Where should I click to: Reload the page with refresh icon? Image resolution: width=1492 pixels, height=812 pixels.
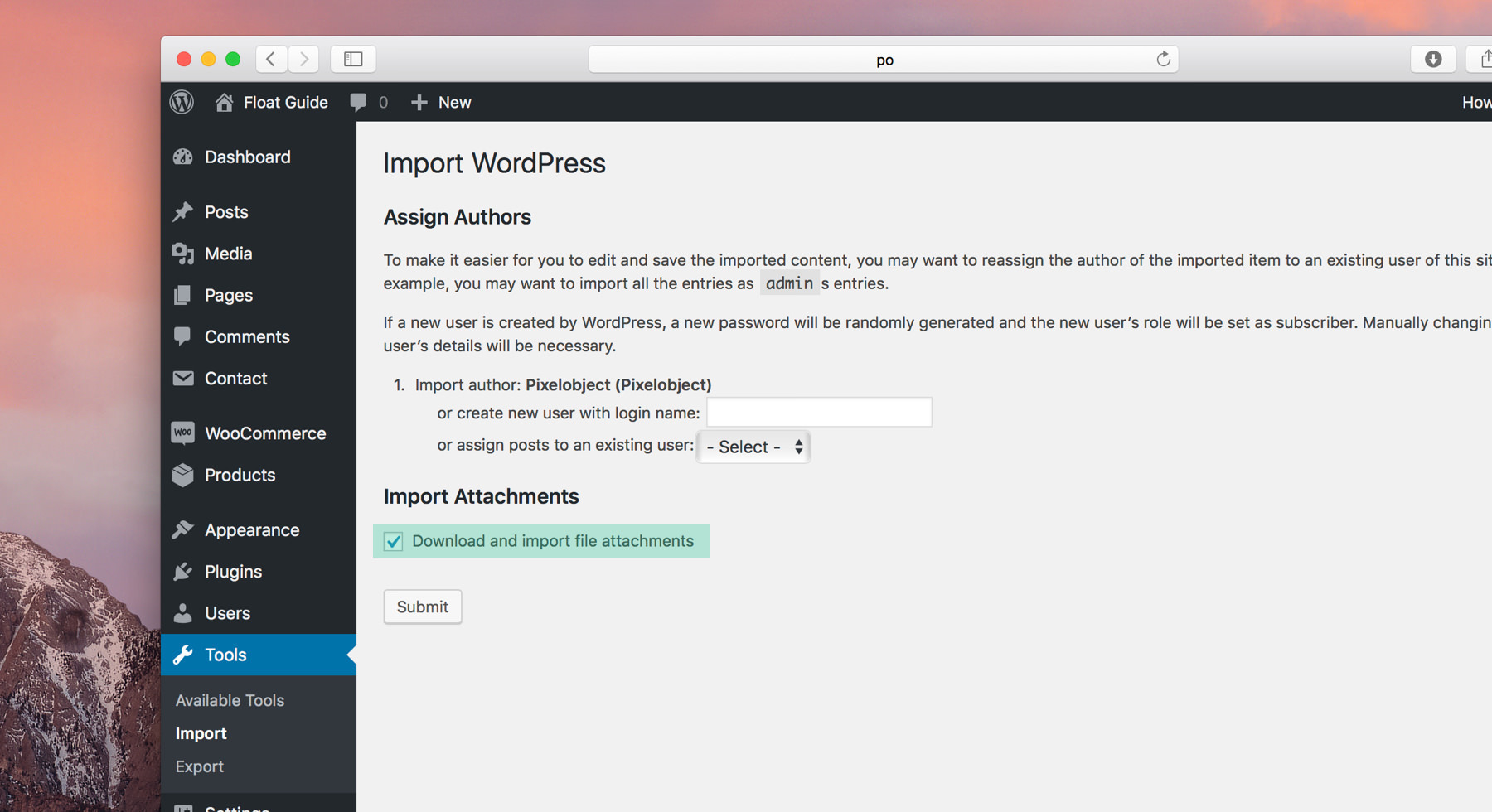coord(1163,59)
